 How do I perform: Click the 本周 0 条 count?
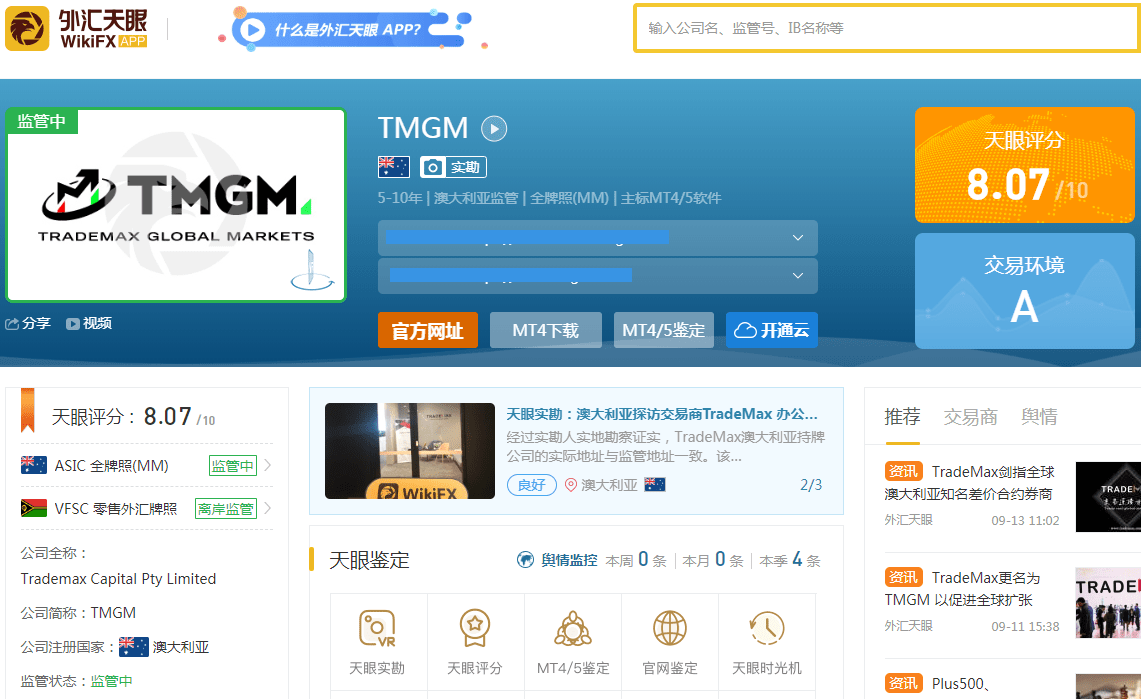click(636, 560)
